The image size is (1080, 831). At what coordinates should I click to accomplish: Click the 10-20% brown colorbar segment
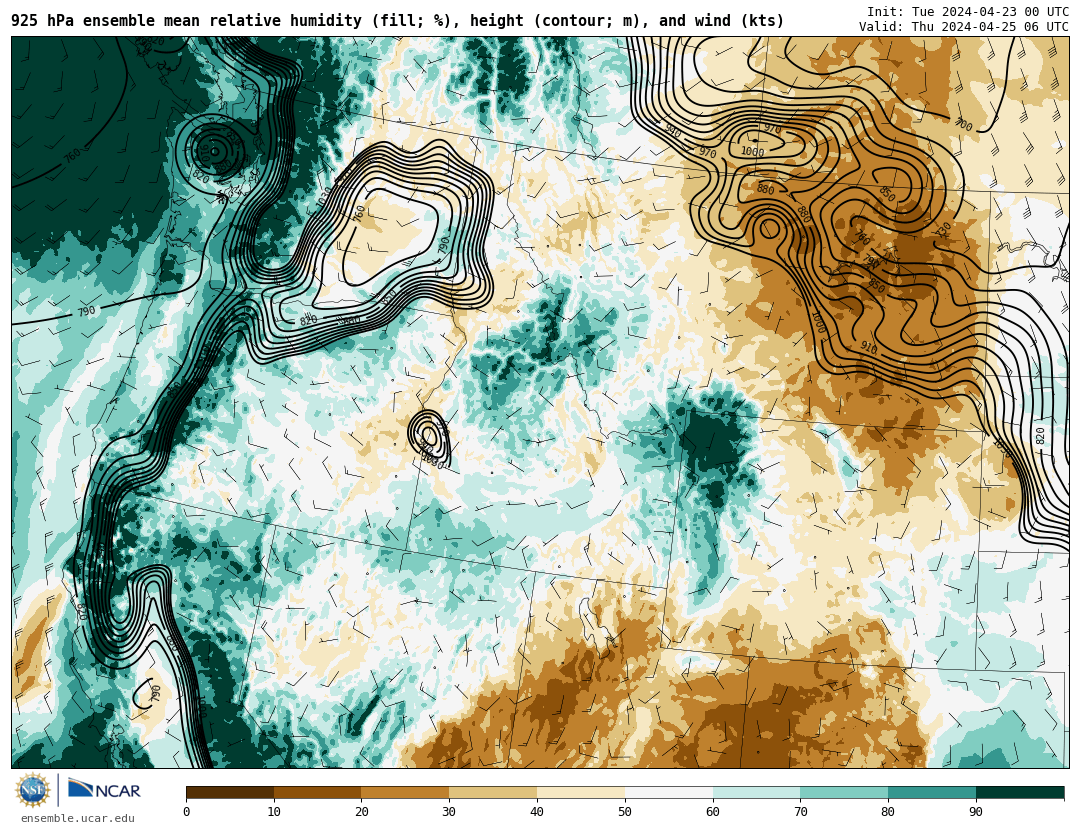pos(318,792)
